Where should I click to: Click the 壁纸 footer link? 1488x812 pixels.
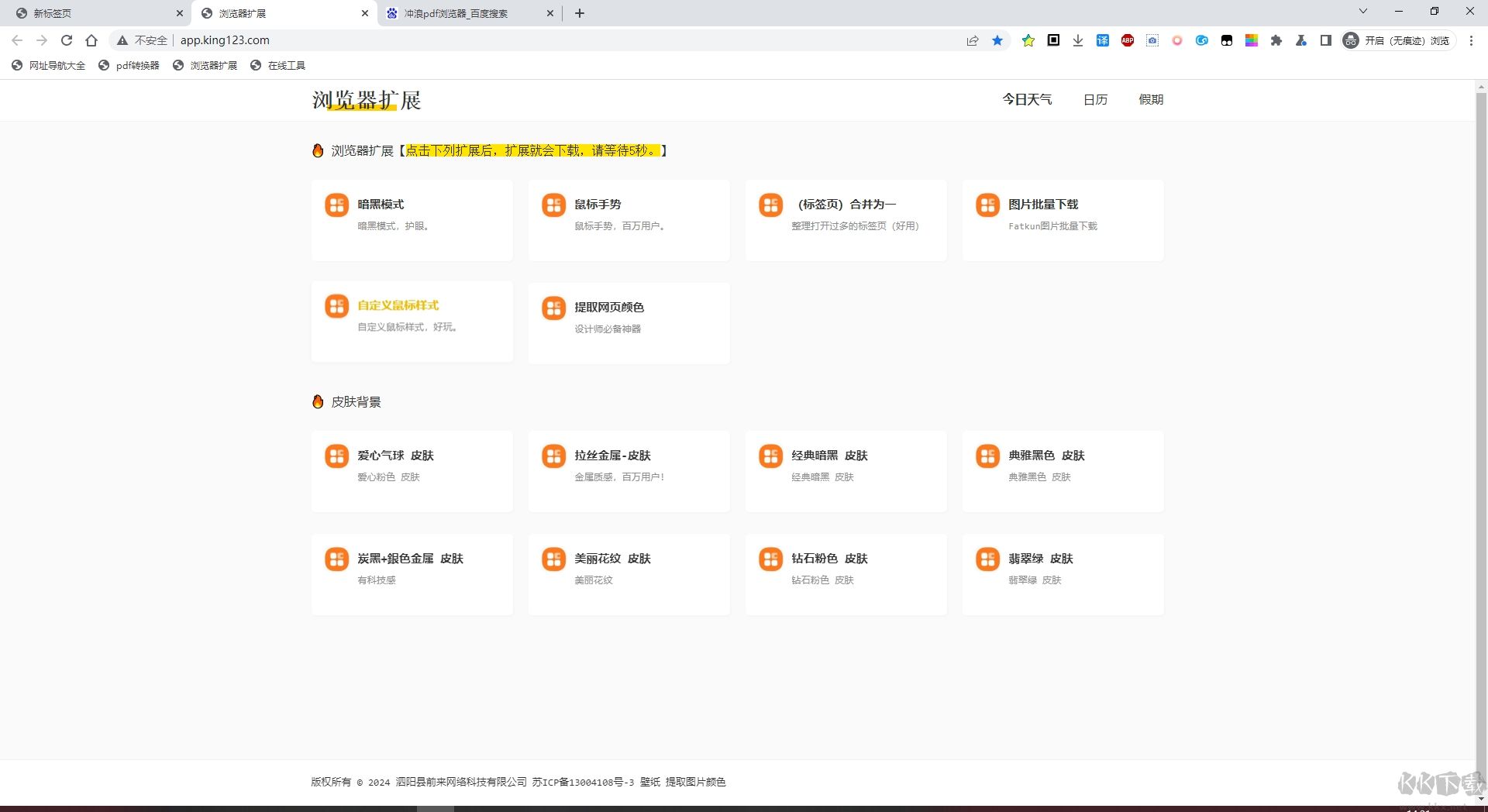coord(650,782)
